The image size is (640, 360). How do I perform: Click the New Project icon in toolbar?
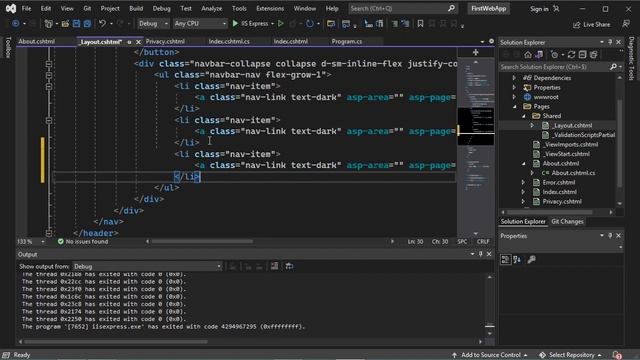tap(49, 24)
